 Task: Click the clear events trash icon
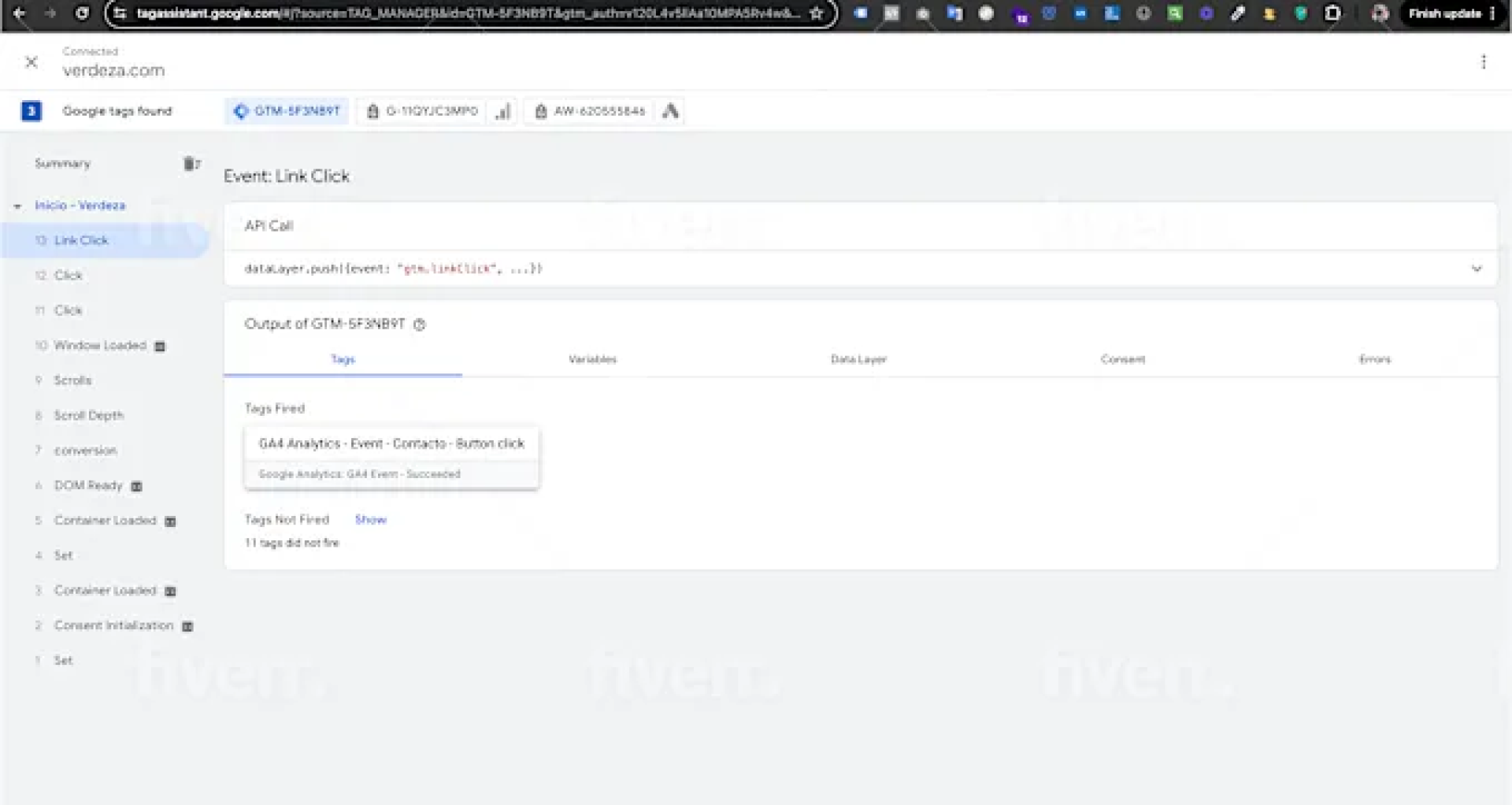coord(191,164)
